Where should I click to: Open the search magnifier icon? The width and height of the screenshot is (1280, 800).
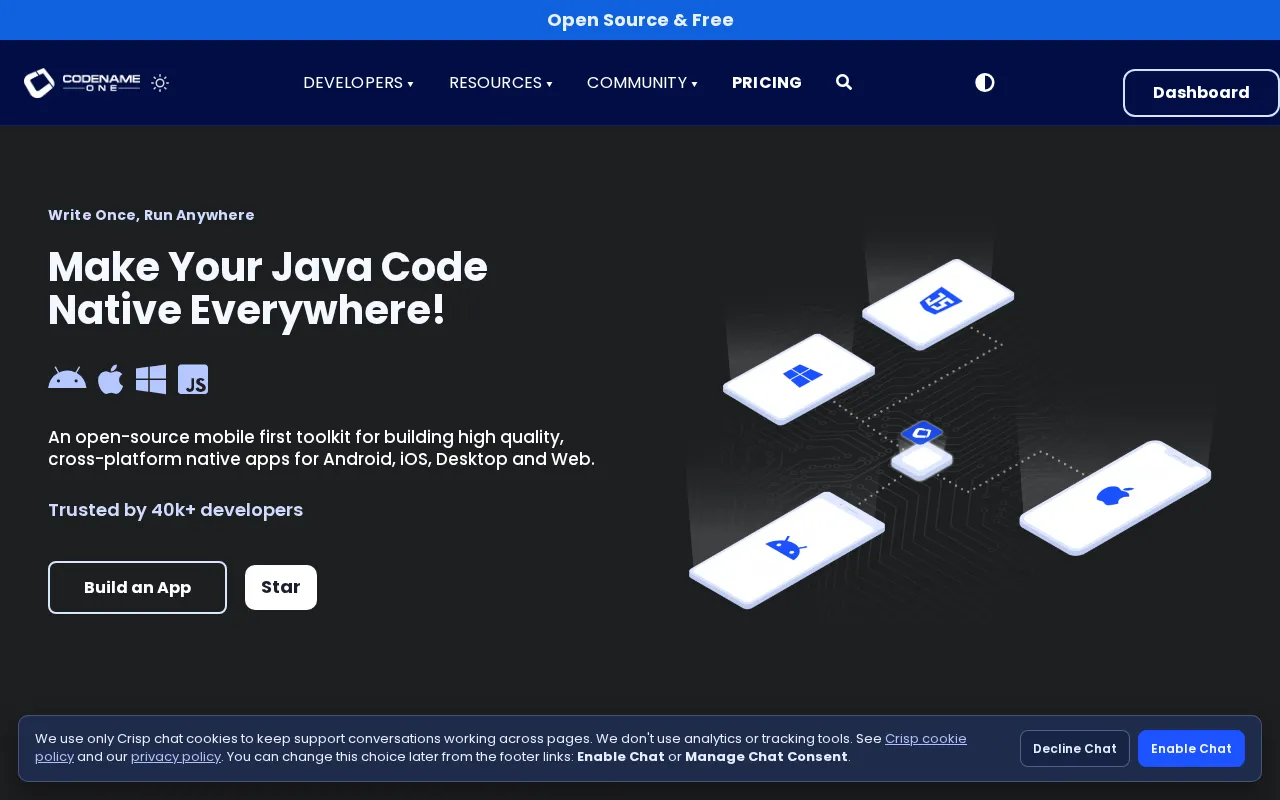[844, 82]
